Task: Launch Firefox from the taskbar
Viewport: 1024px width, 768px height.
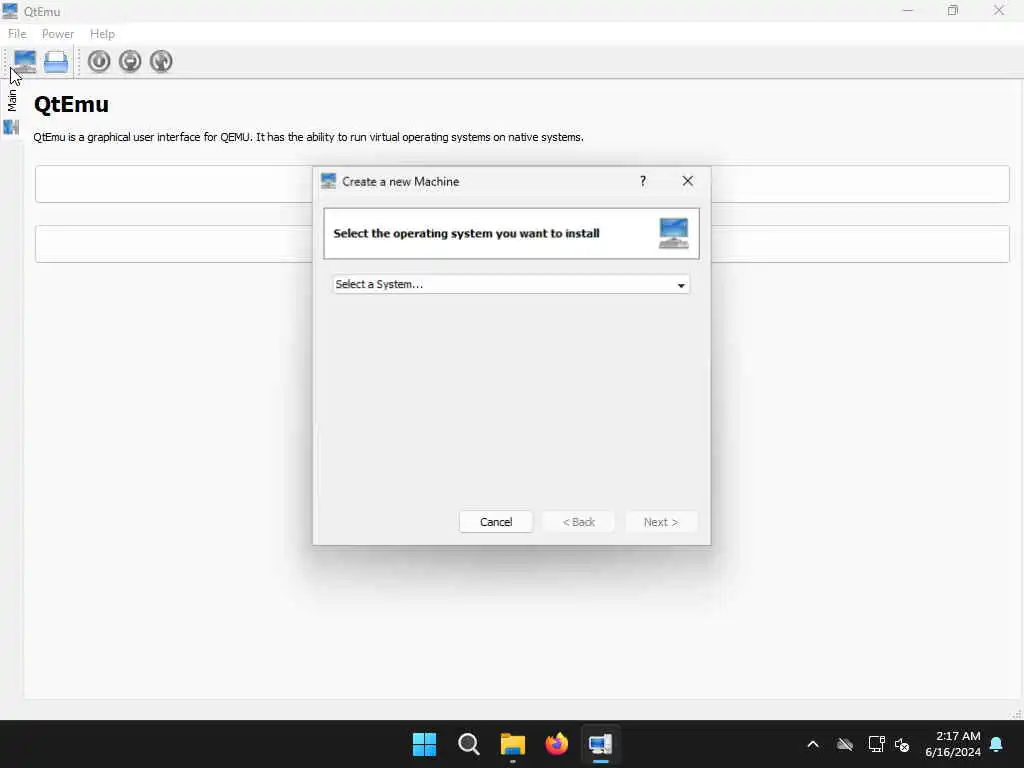Action: tap(556, 744)
